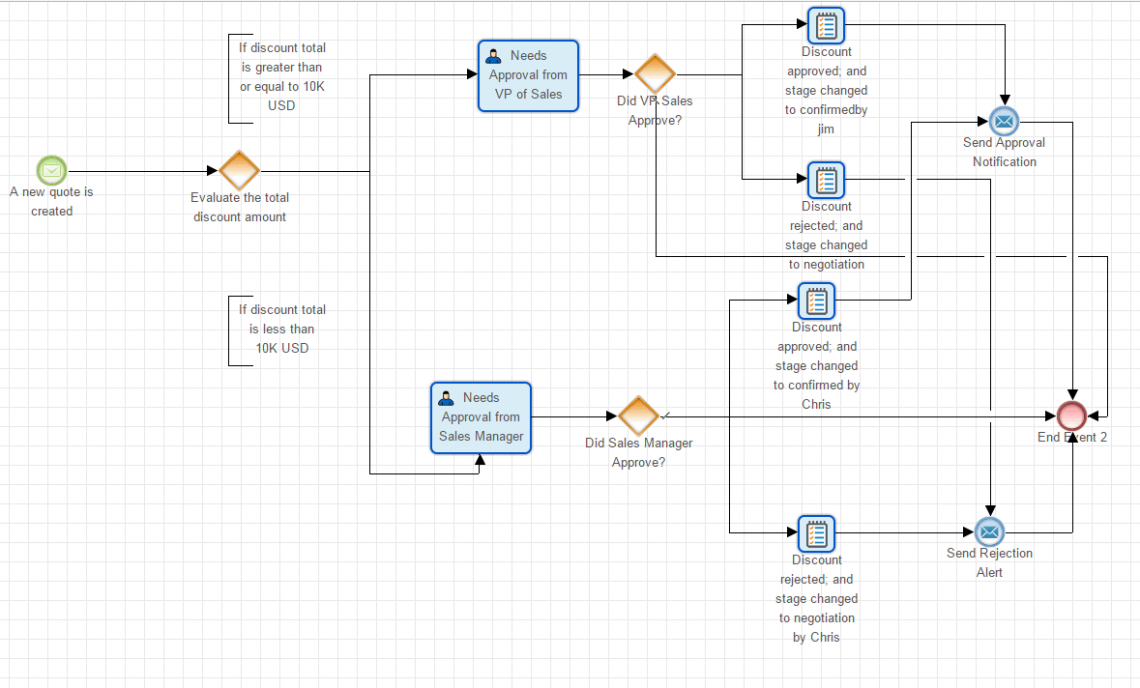Select the Send Approval Notification message icon
1140x688 pixels.
1004,120
